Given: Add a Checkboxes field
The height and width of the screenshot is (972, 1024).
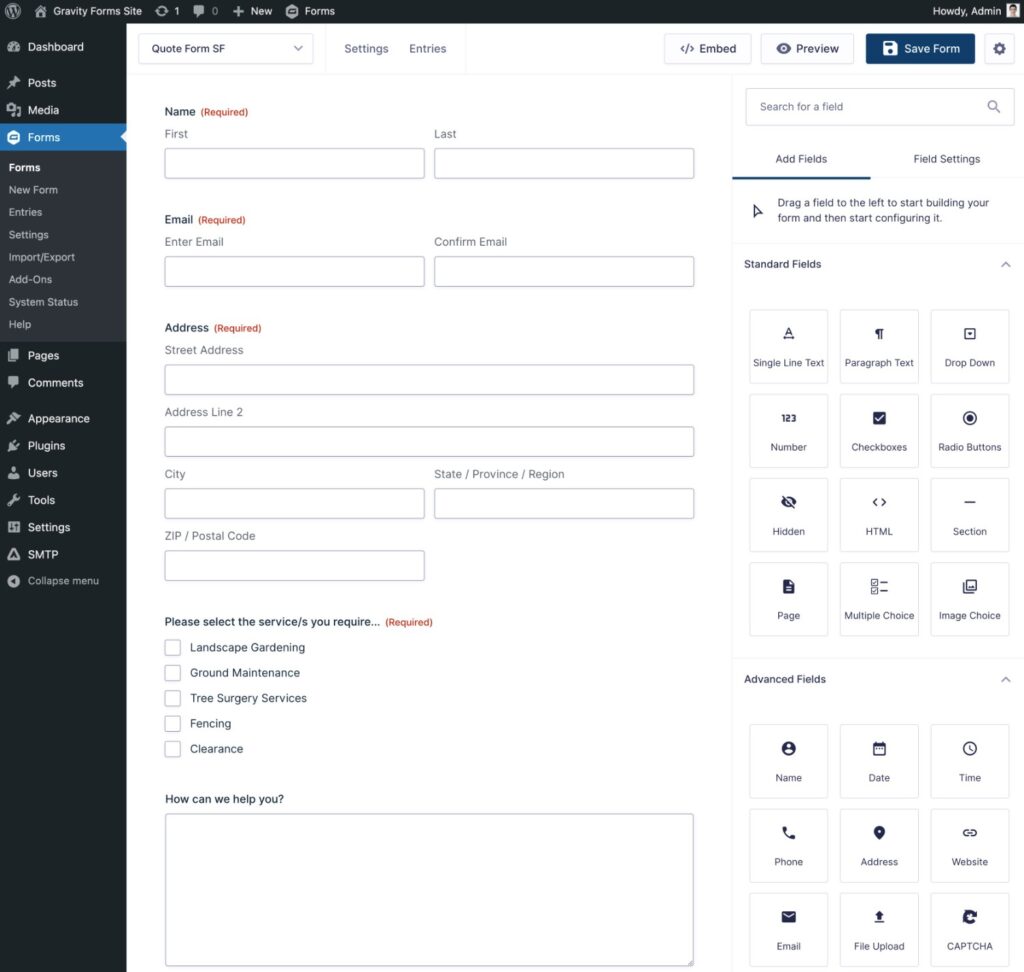Looking at the screenshot, I should tap(879, 431).
